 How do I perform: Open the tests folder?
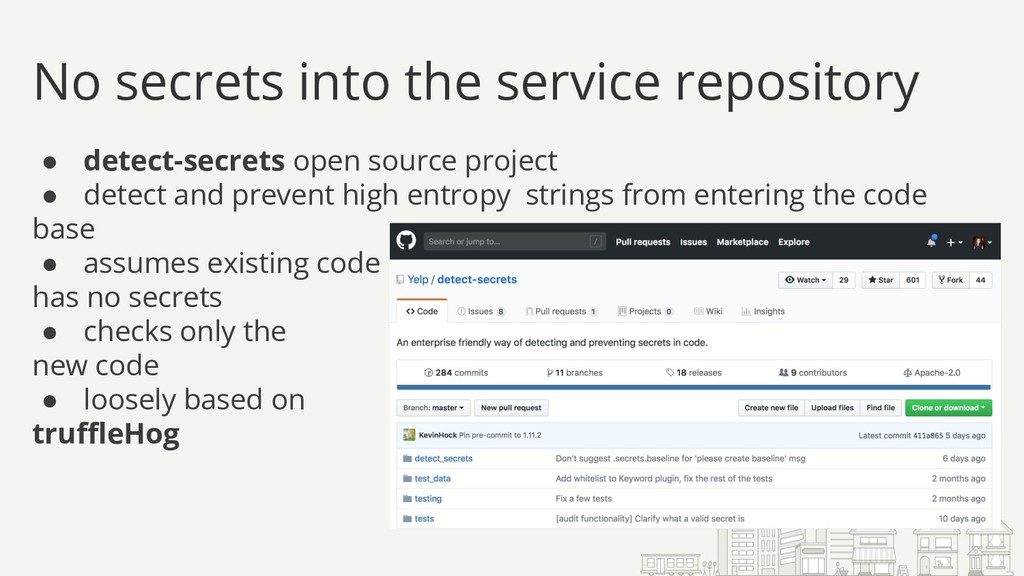424,519
